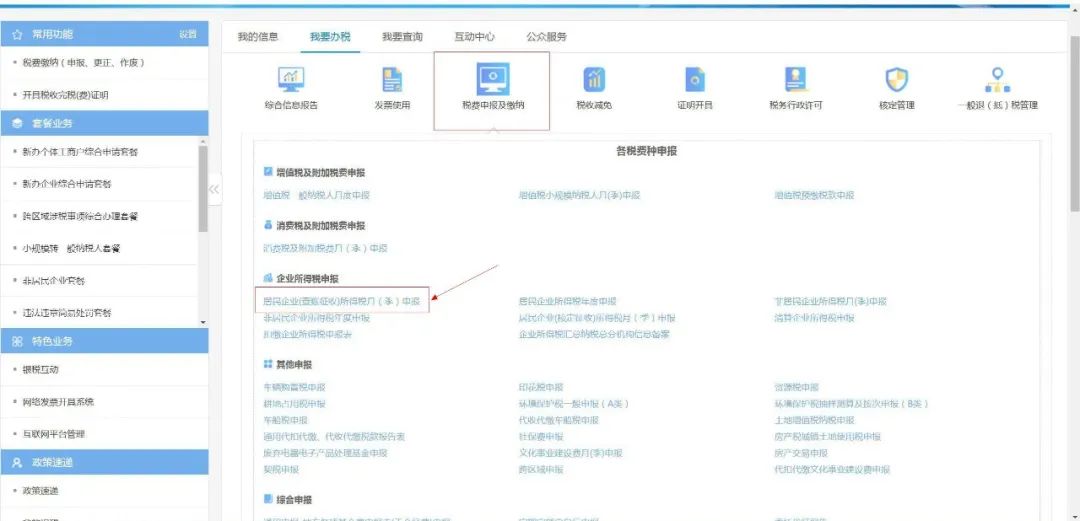Switch to the 公众服务 tab

pyautogui.click(x=546, y=37)
